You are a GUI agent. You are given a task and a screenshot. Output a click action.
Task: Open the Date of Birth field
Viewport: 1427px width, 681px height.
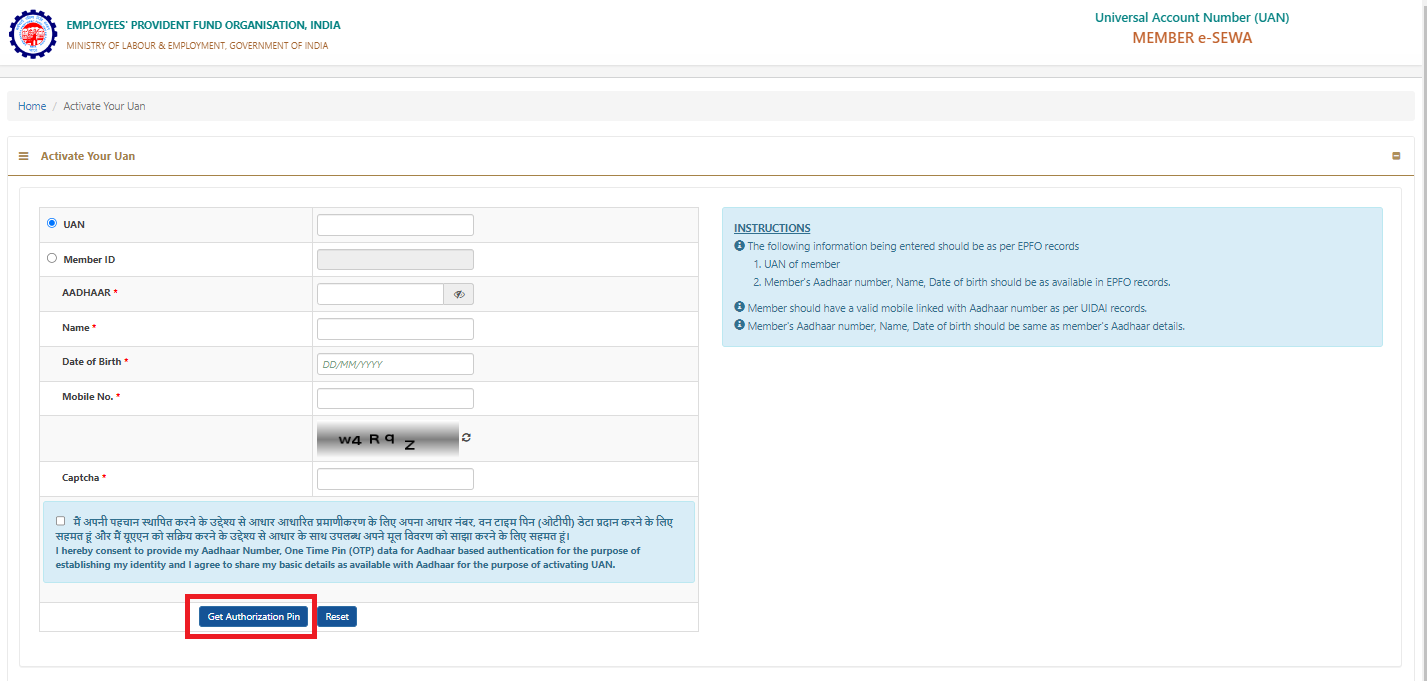pos(395,364)
